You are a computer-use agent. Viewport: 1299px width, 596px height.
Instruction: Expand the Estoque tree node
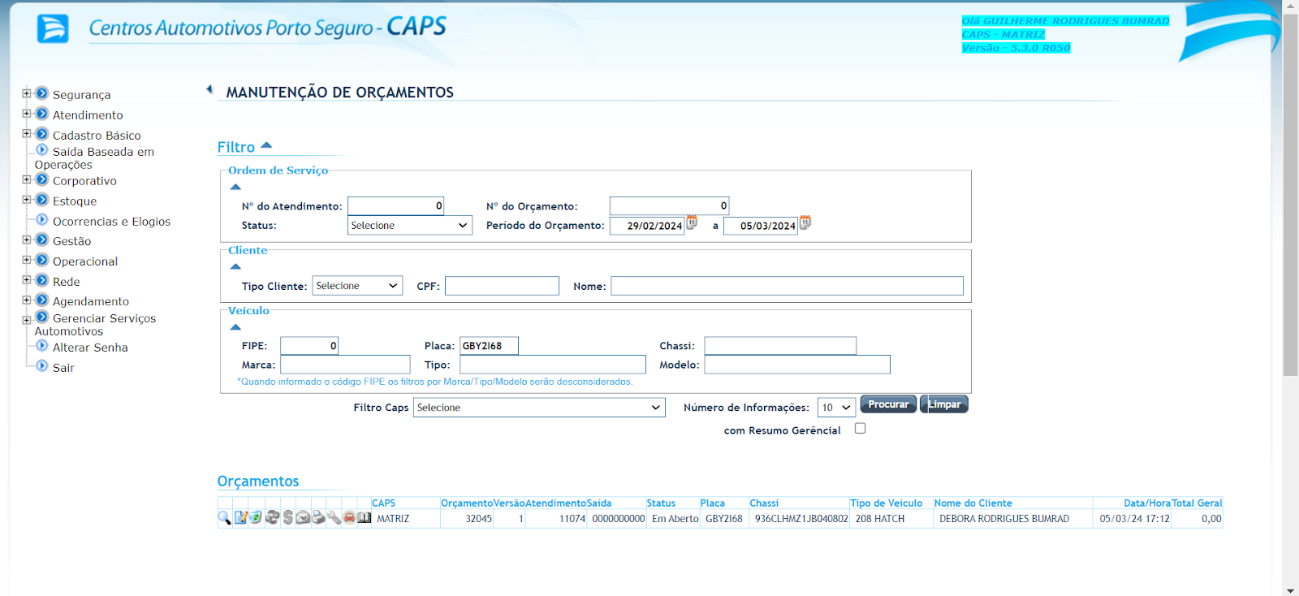27,200
